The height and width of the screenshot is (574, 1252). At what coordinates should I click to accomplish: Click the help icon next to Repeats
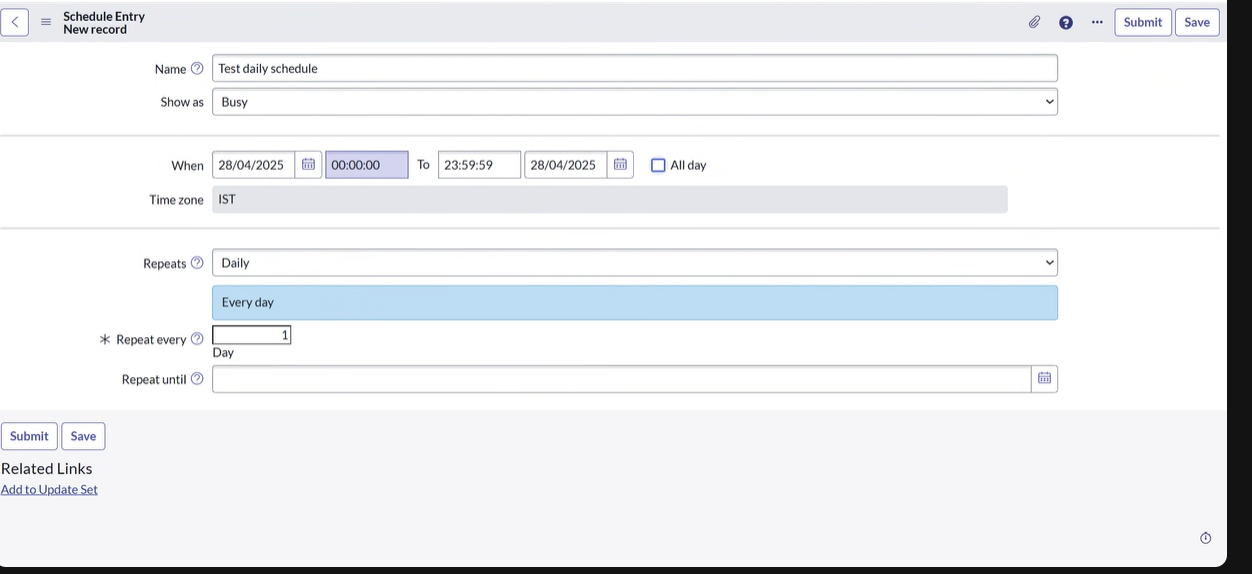click(x=197, y=263)
